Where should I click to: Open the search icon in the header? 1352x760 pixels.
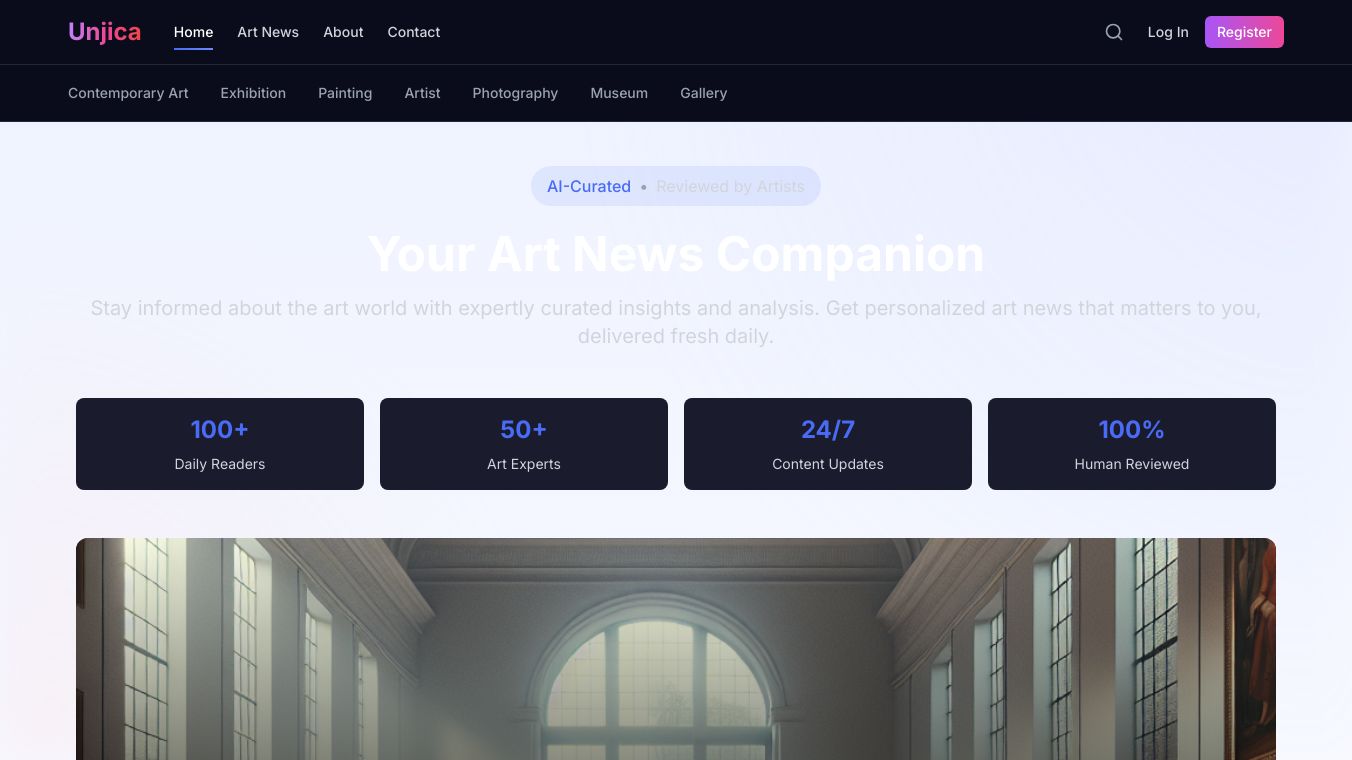click(1114, 32)
